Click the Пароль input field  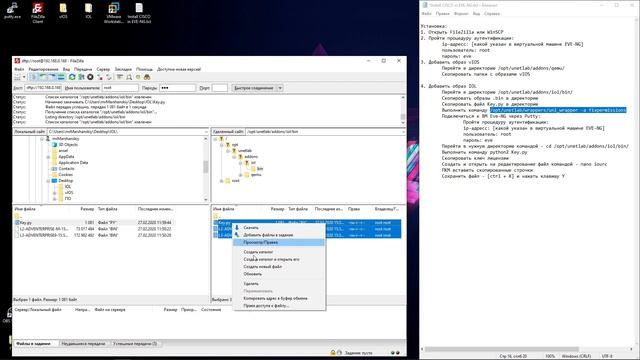tap(178, 88)
